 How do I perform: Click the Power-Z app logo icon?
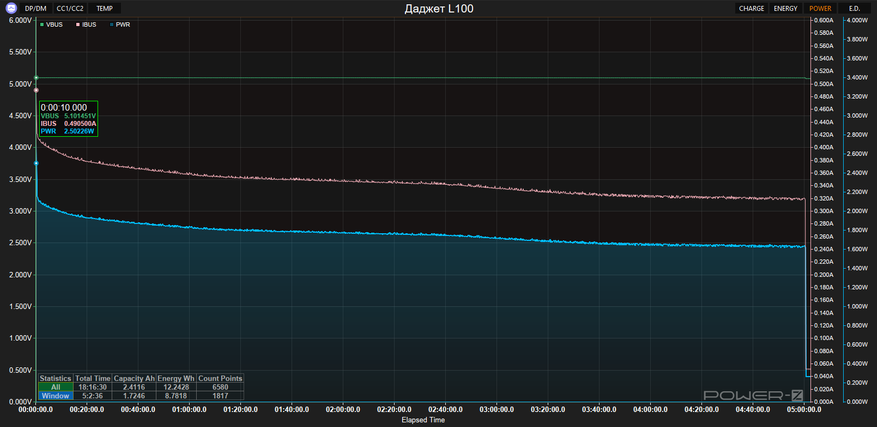click(x=9, y=7)
